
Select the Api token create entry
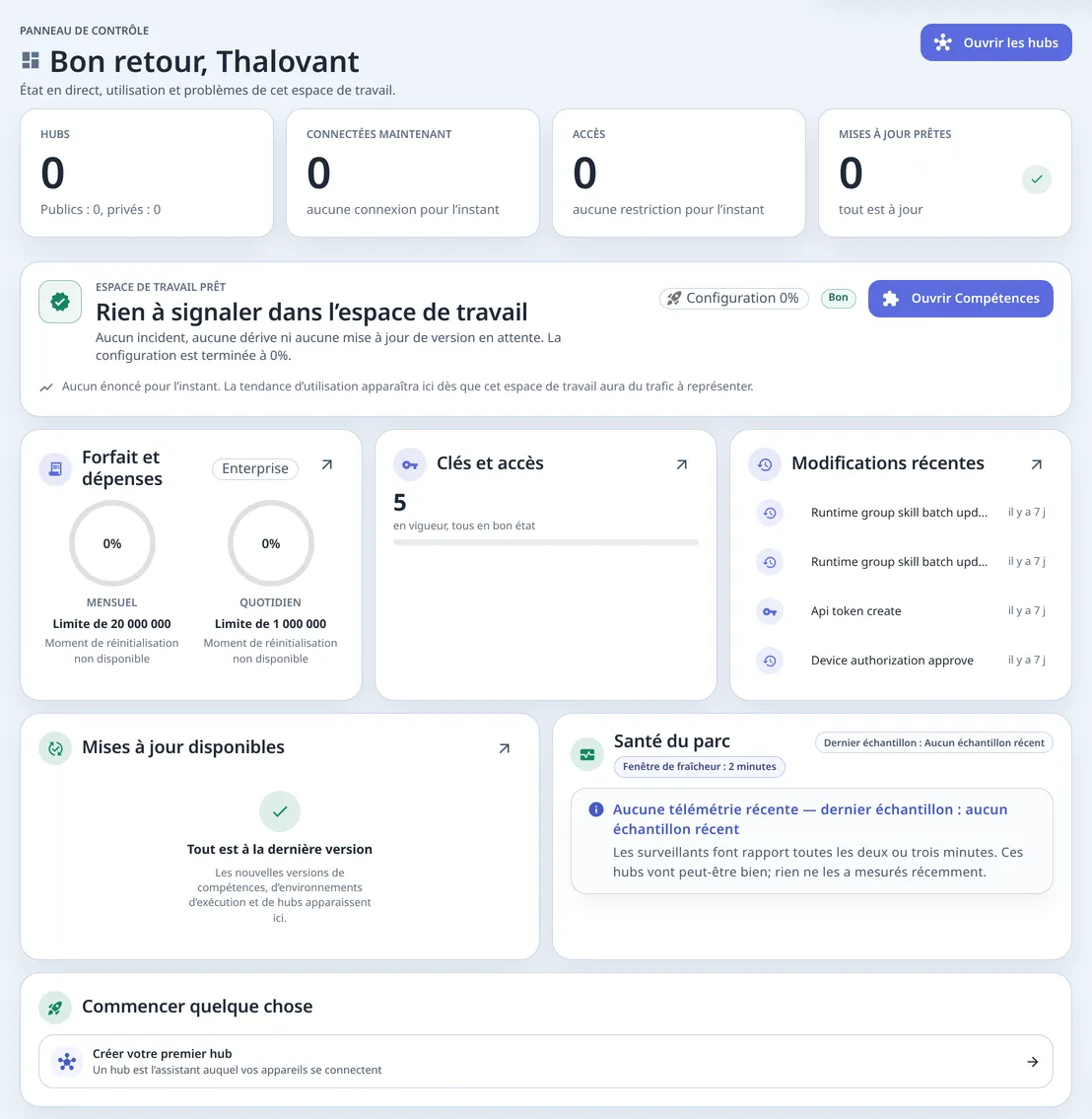(901, 611)
